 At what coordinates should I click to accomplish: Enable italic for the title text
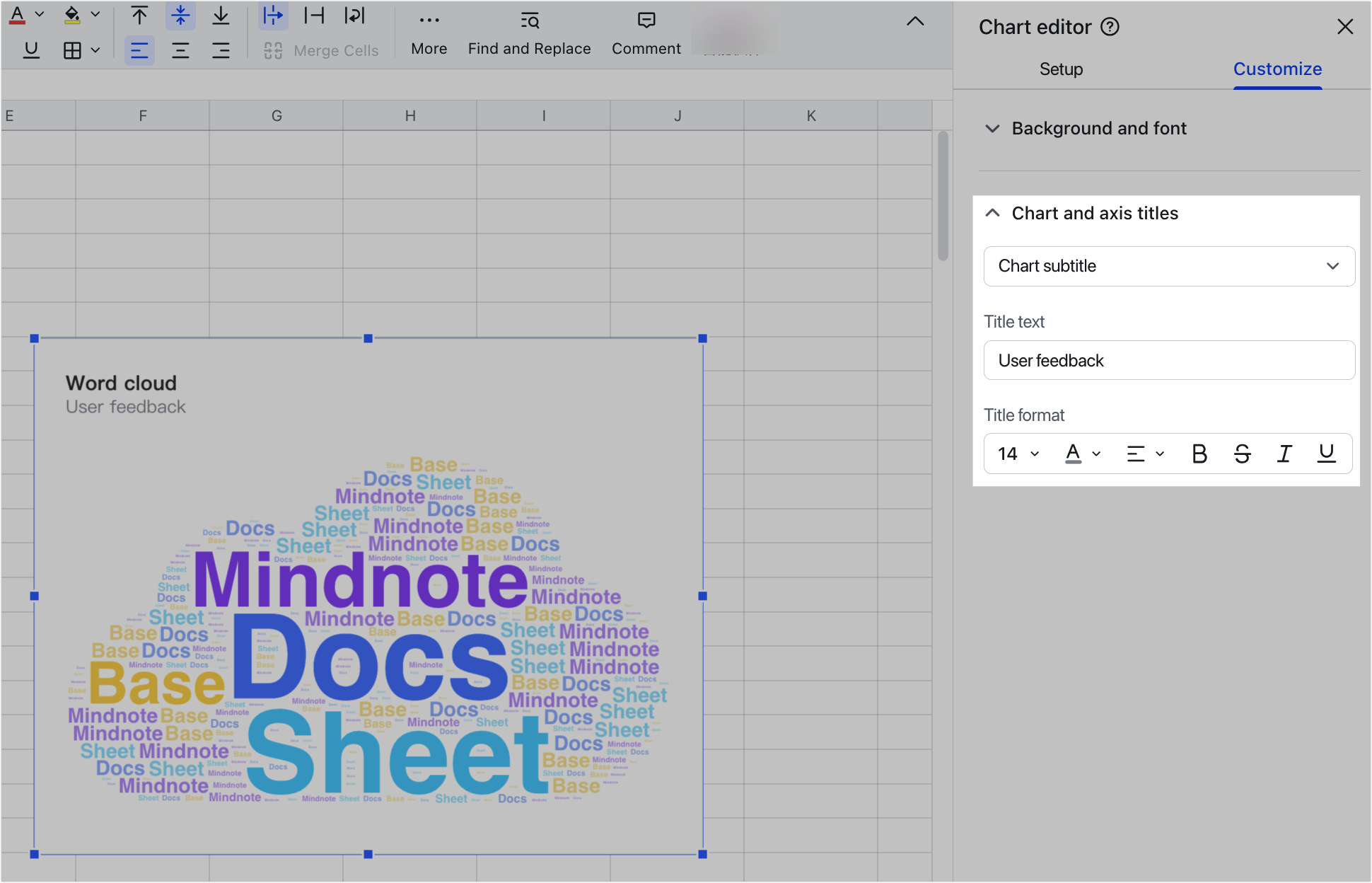click(x=1284, y=454)
